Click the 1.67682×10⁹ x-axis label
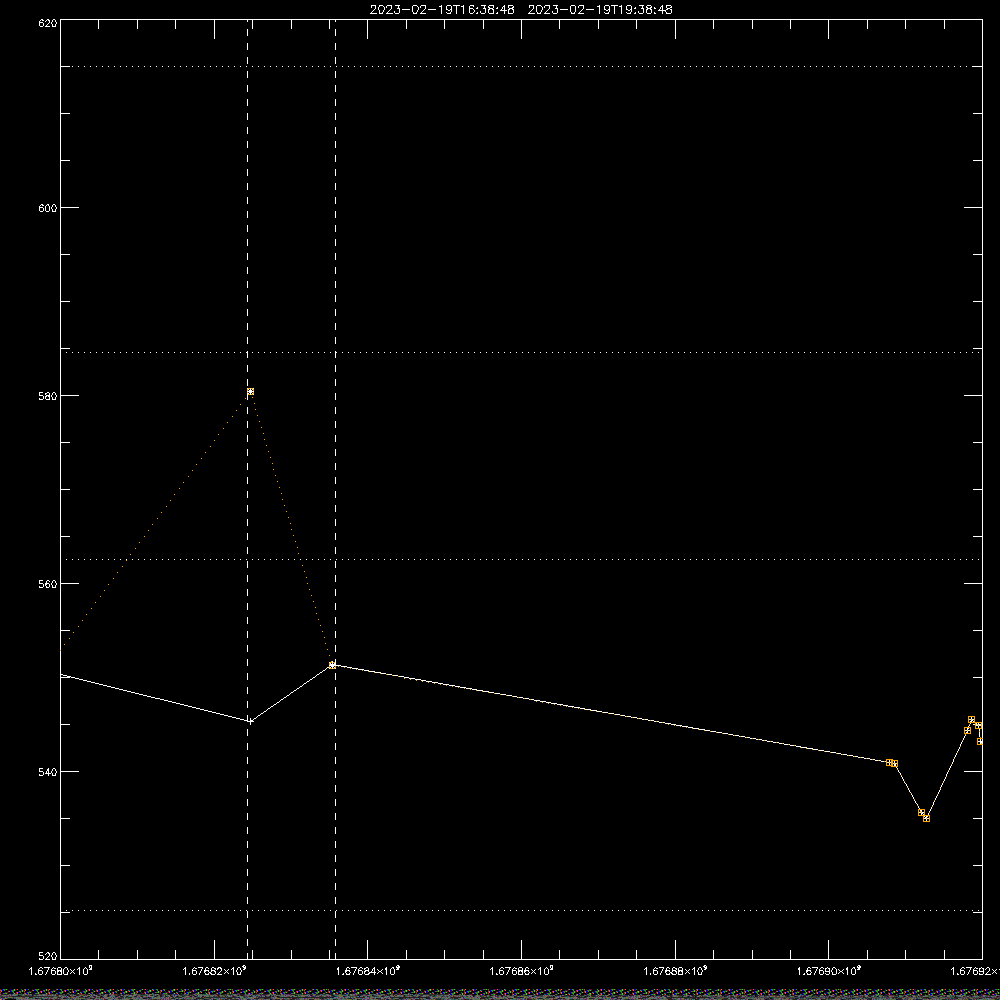 (x=214, y=971)
